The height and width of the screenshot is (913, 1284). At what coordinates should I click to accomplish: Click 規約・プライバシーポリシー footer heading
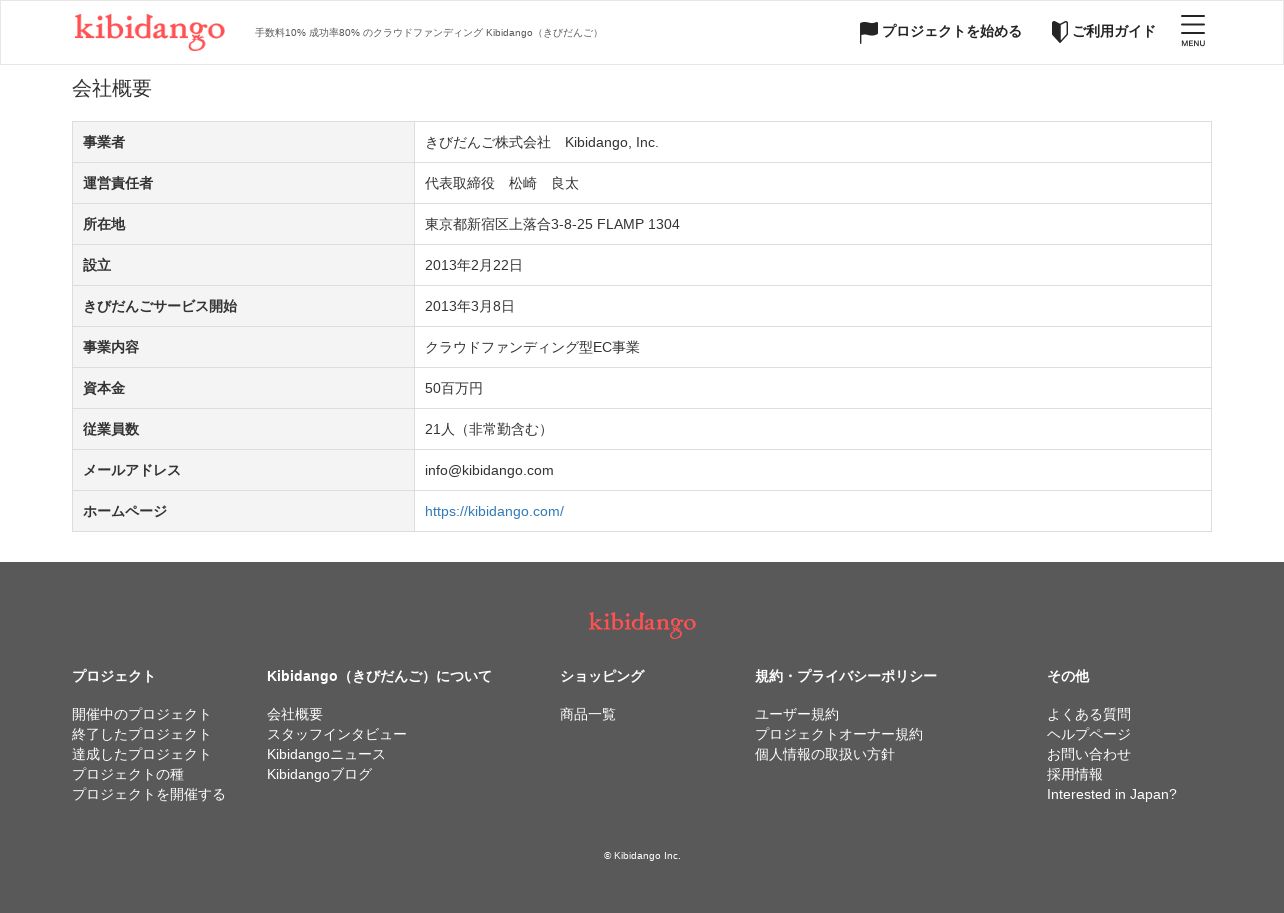pyautogui.click(x=846, y=676)
